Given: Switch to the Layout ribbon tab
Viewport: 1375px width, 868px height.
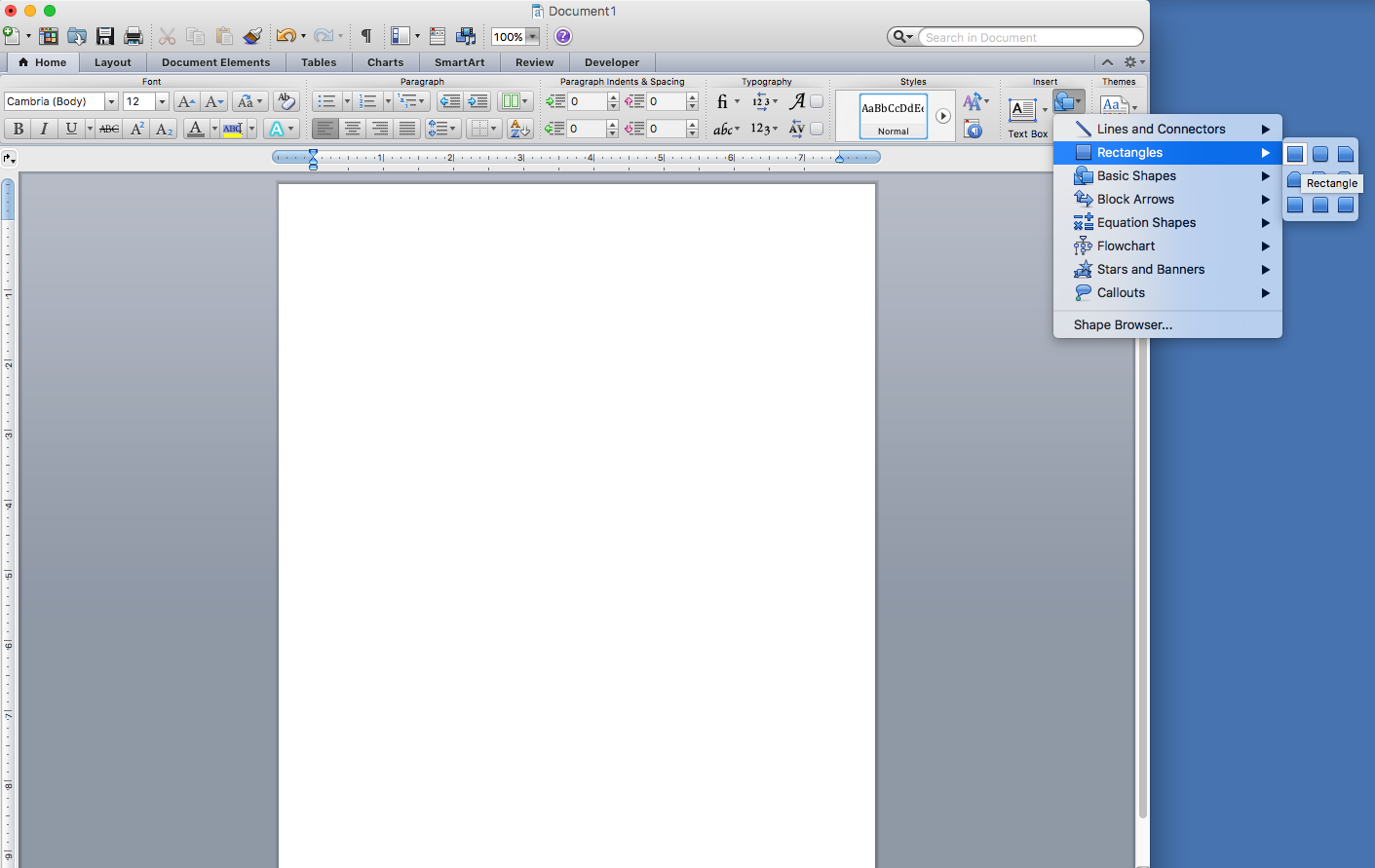Looking at the screenshot, I should (113, 62).
